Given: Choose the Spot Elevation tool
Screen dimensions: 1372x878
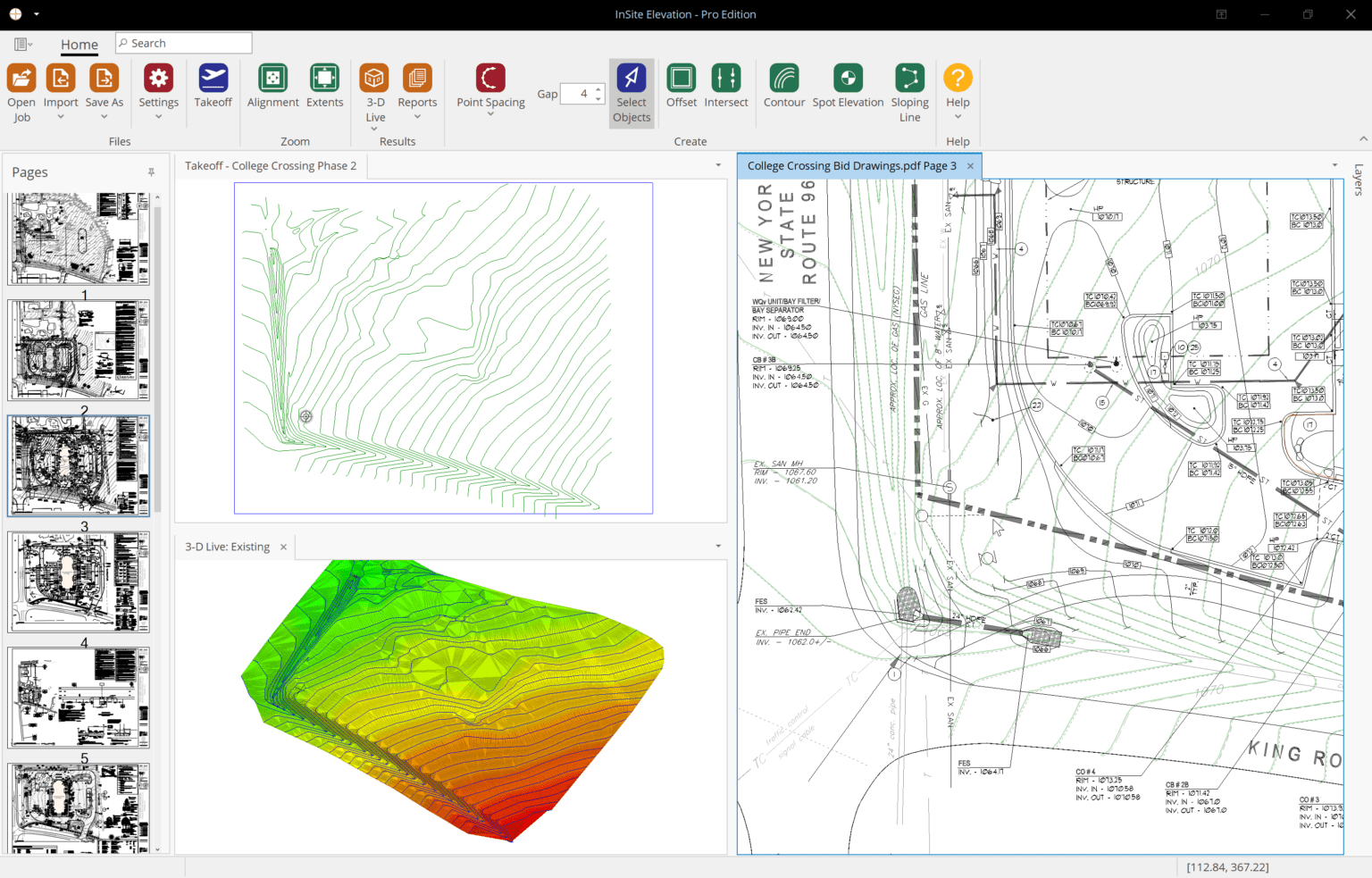Looking at the screenshot, I should 847,85.
